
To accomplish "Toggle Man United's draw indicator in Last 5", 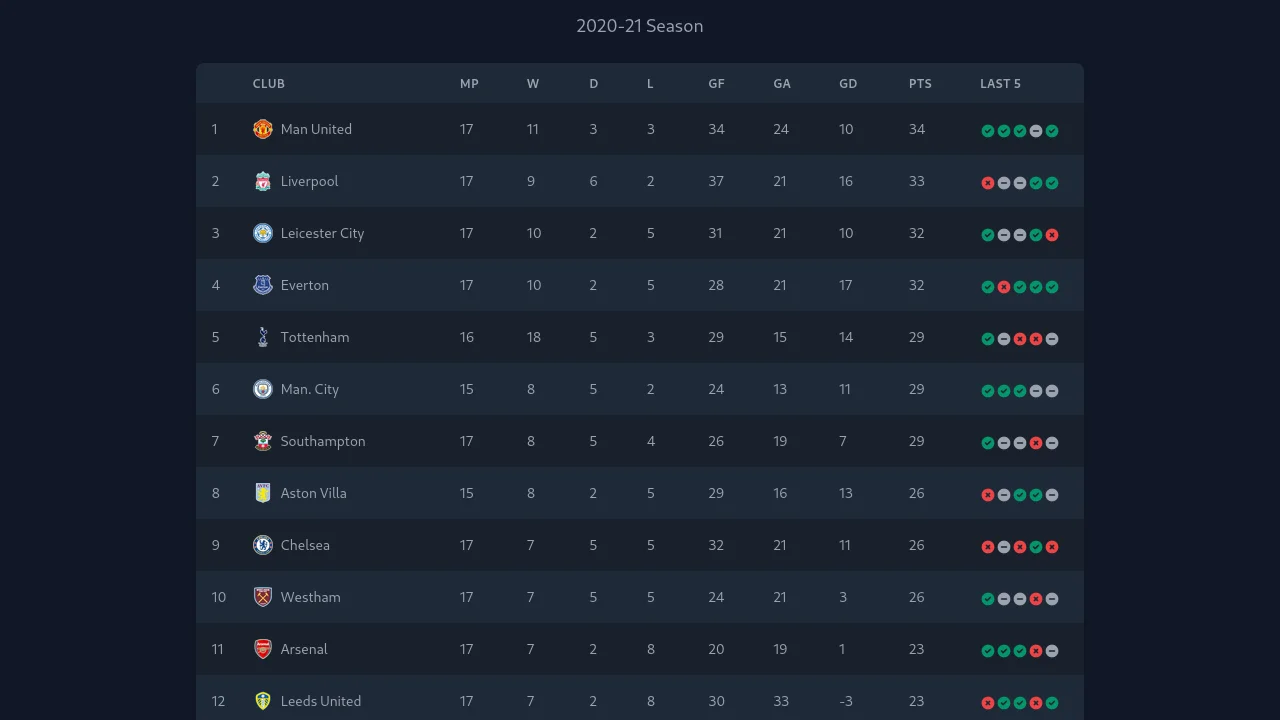I will (x=1036, y=131).
